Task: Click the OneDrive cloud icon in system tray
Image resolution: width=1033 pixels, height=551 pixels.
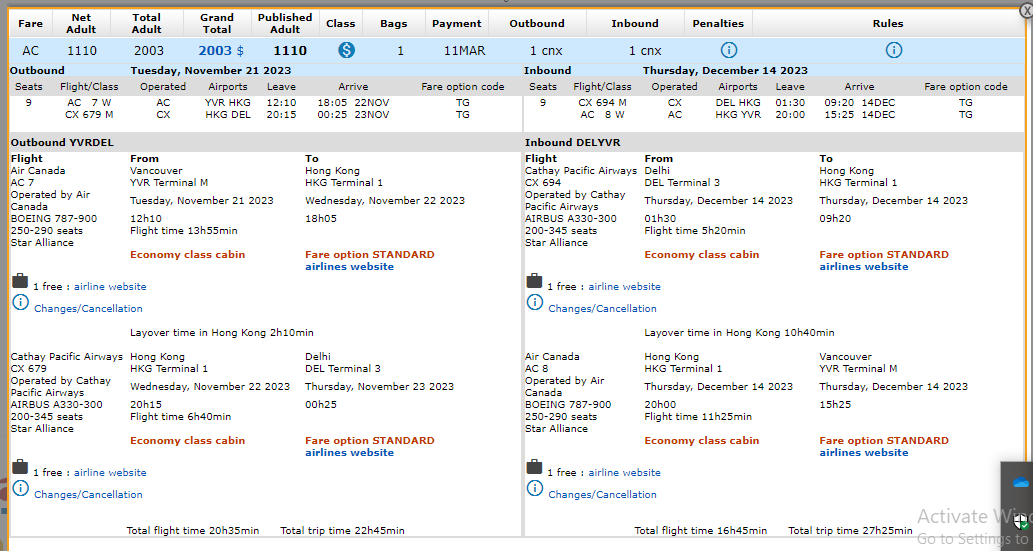Action: pyautogui.click(x=1020, y=483)
